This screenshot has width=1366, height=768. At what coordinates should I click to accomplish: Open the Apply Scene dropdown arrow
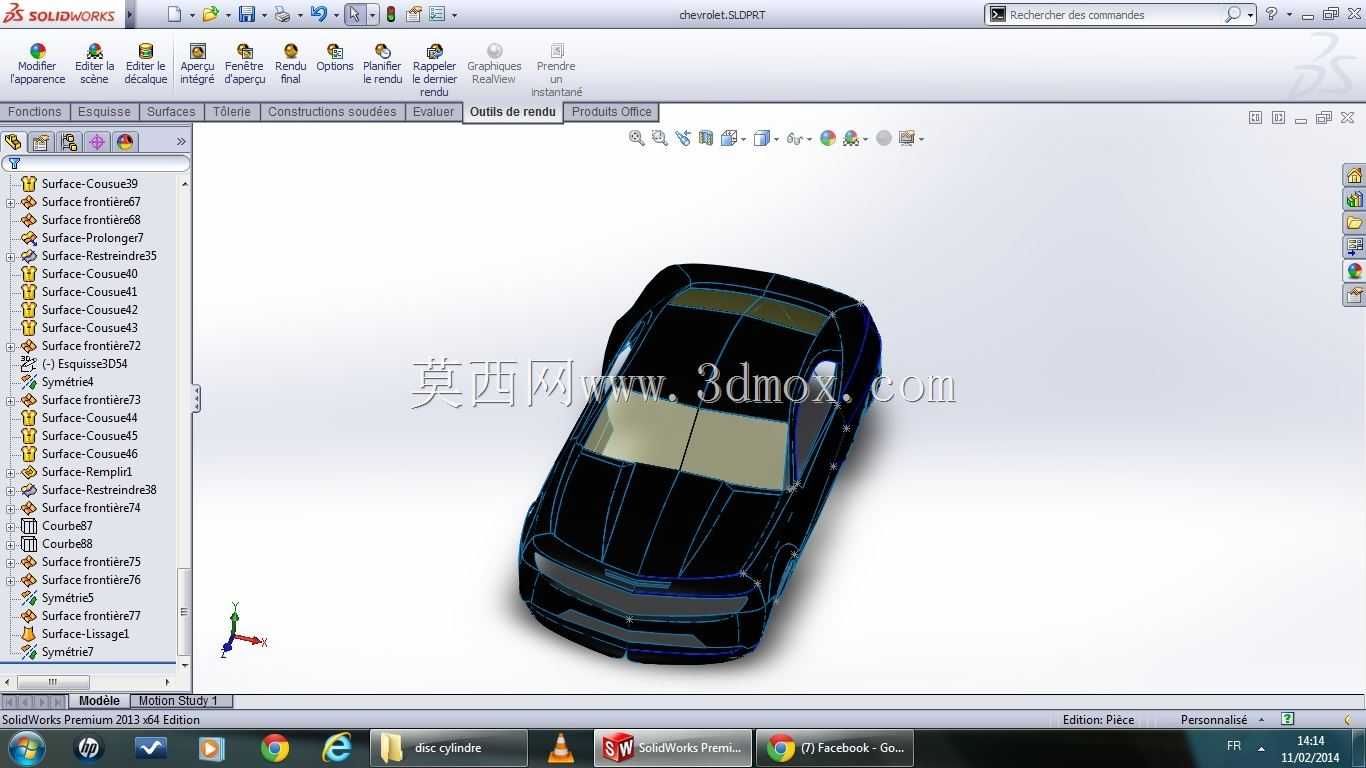pos(865,139)
